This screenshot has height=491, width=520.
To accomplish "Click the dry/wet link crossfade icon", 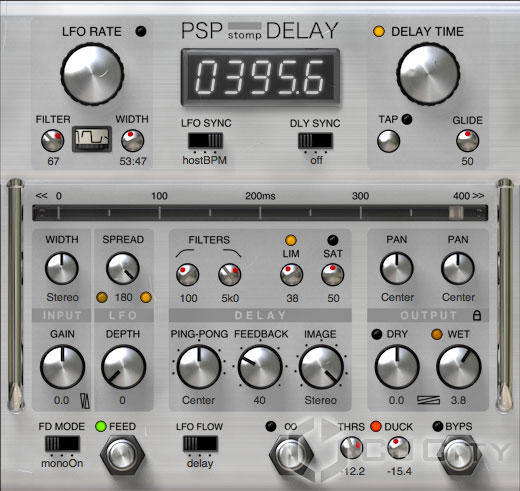I will [x=428, y=400].
